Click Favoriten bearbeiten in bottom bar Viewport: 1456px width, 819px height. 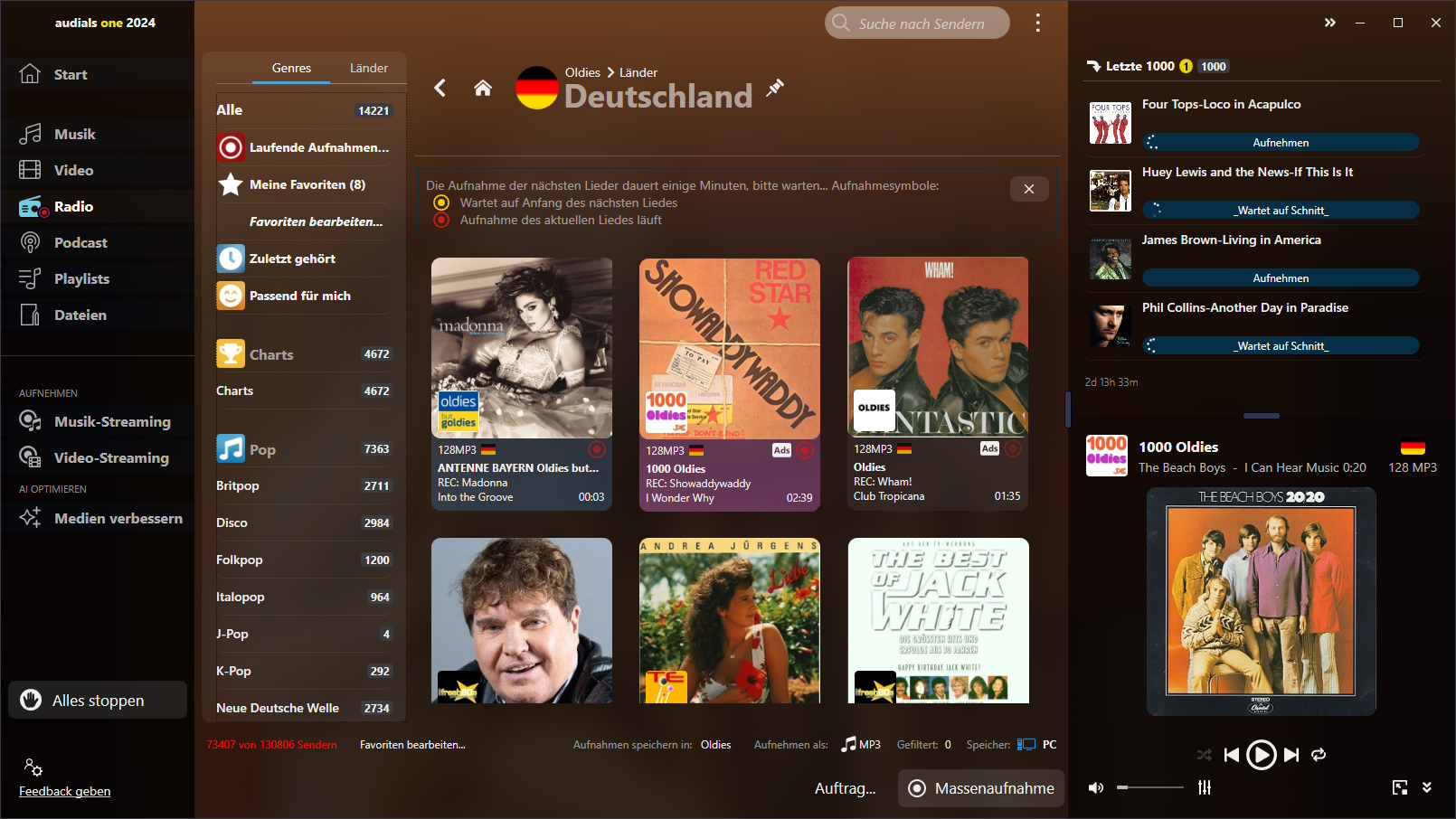click(412, 745)
